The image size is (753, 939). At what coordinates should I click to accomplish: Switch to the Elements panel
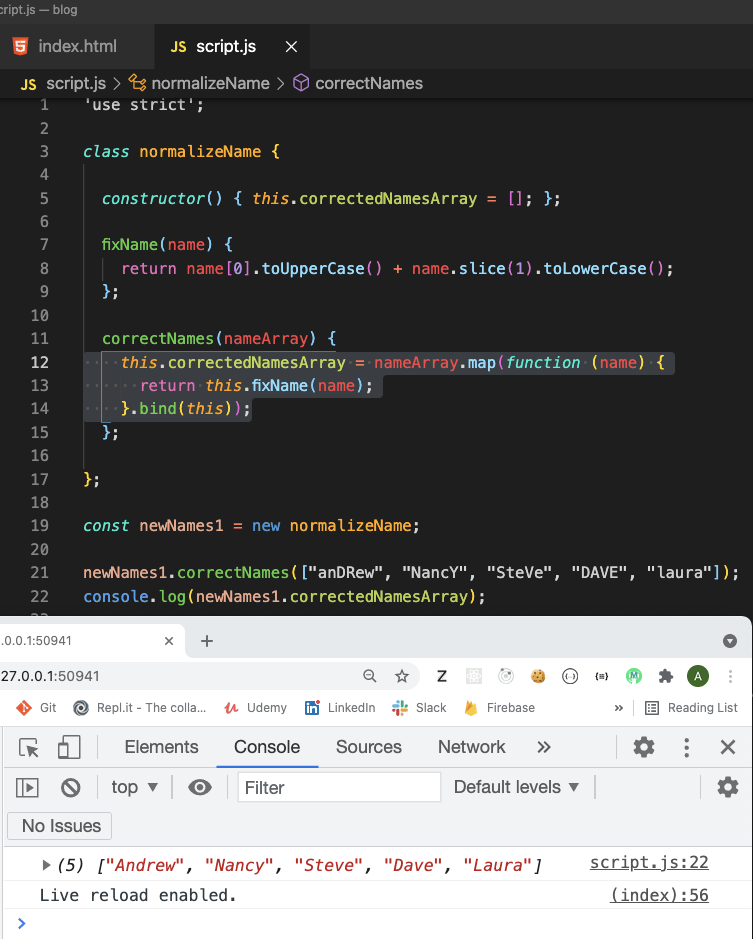pos(161,747)
